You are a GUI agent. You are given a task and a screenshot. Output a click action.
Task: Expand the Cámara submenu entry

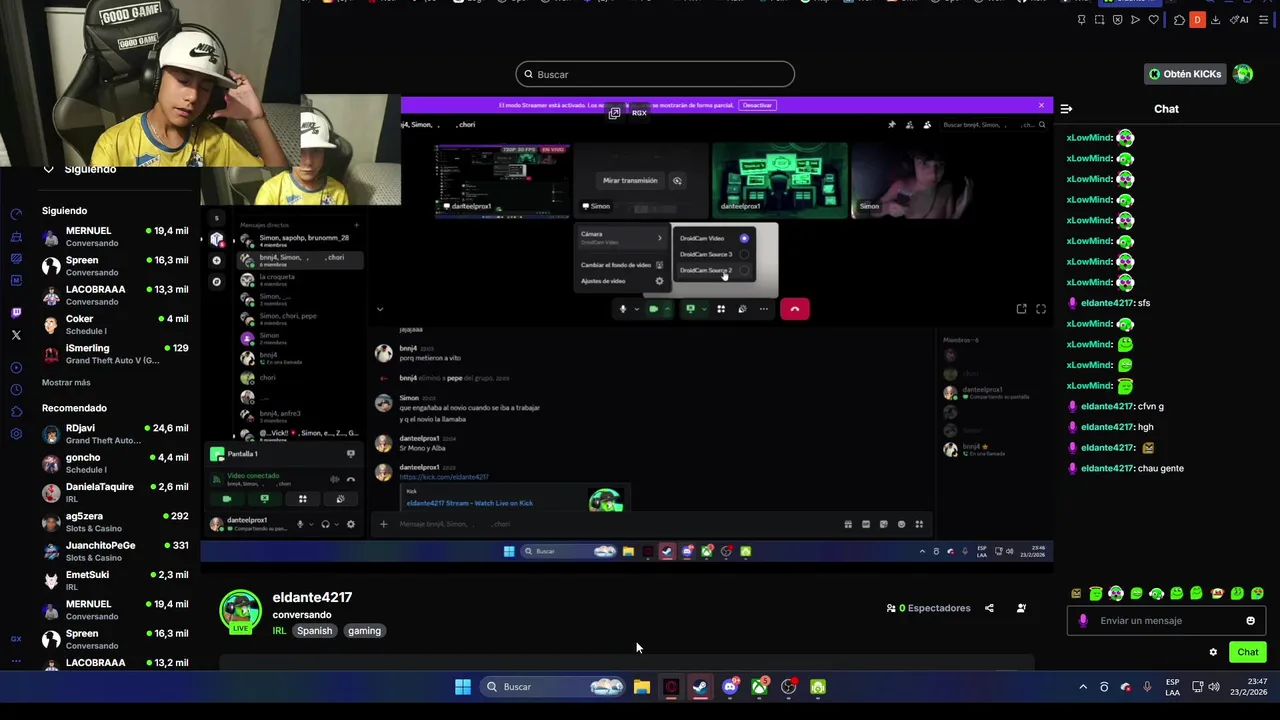pyautogui.click(x=621, y=238)
